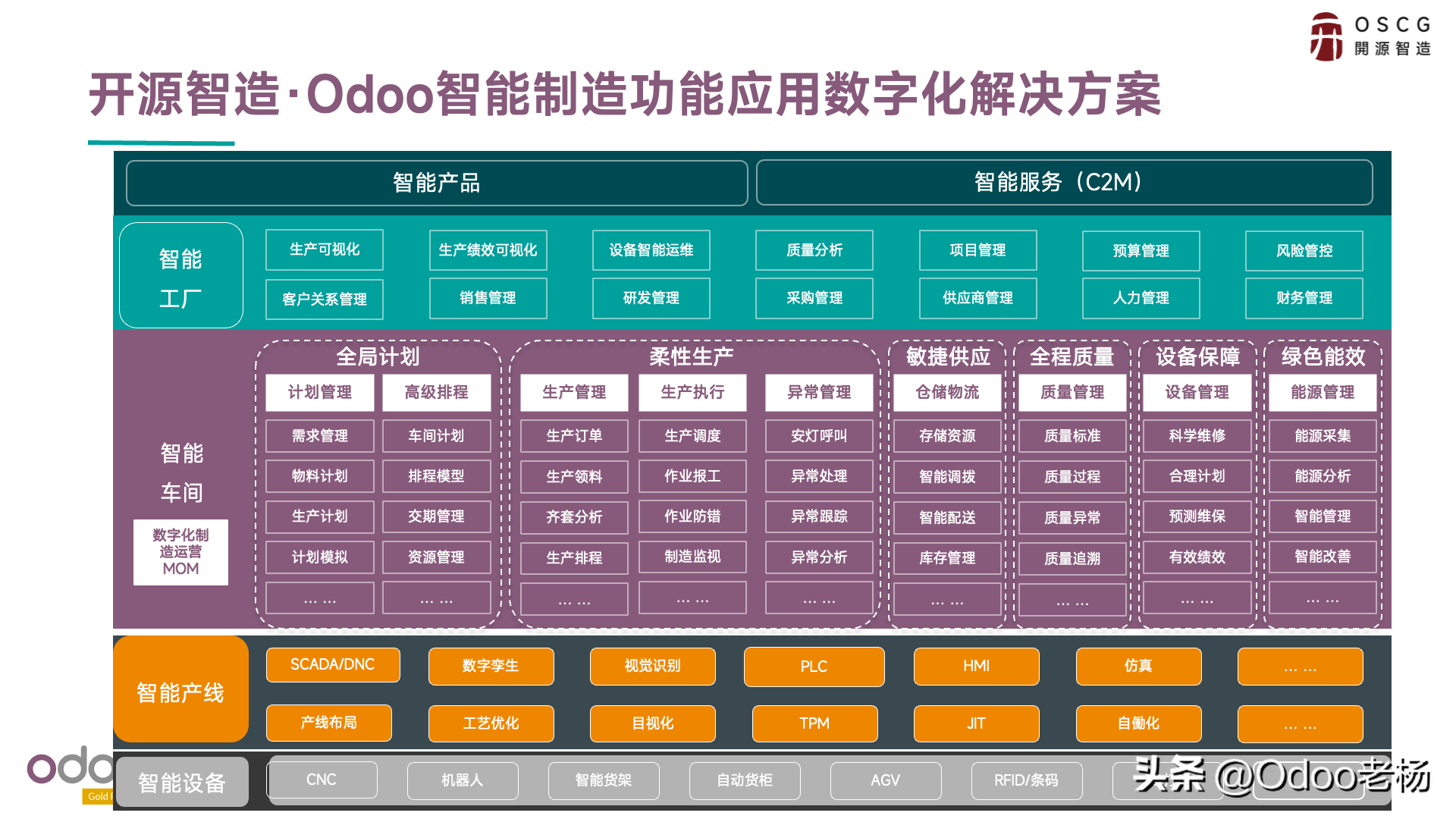Click the 数字化制造运营 MOM label

tap(180, 552)
